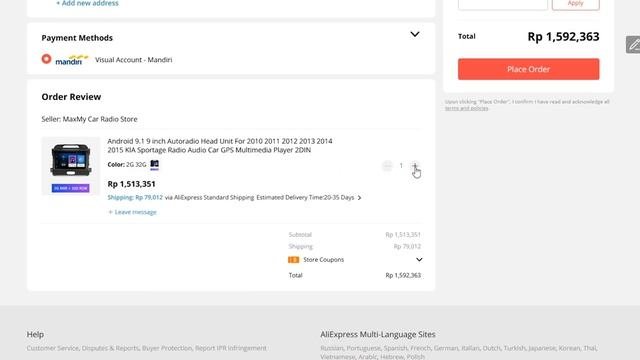Screen dimensions: 640x360
Task: Click the Place Order button
Action: (529, 69)
